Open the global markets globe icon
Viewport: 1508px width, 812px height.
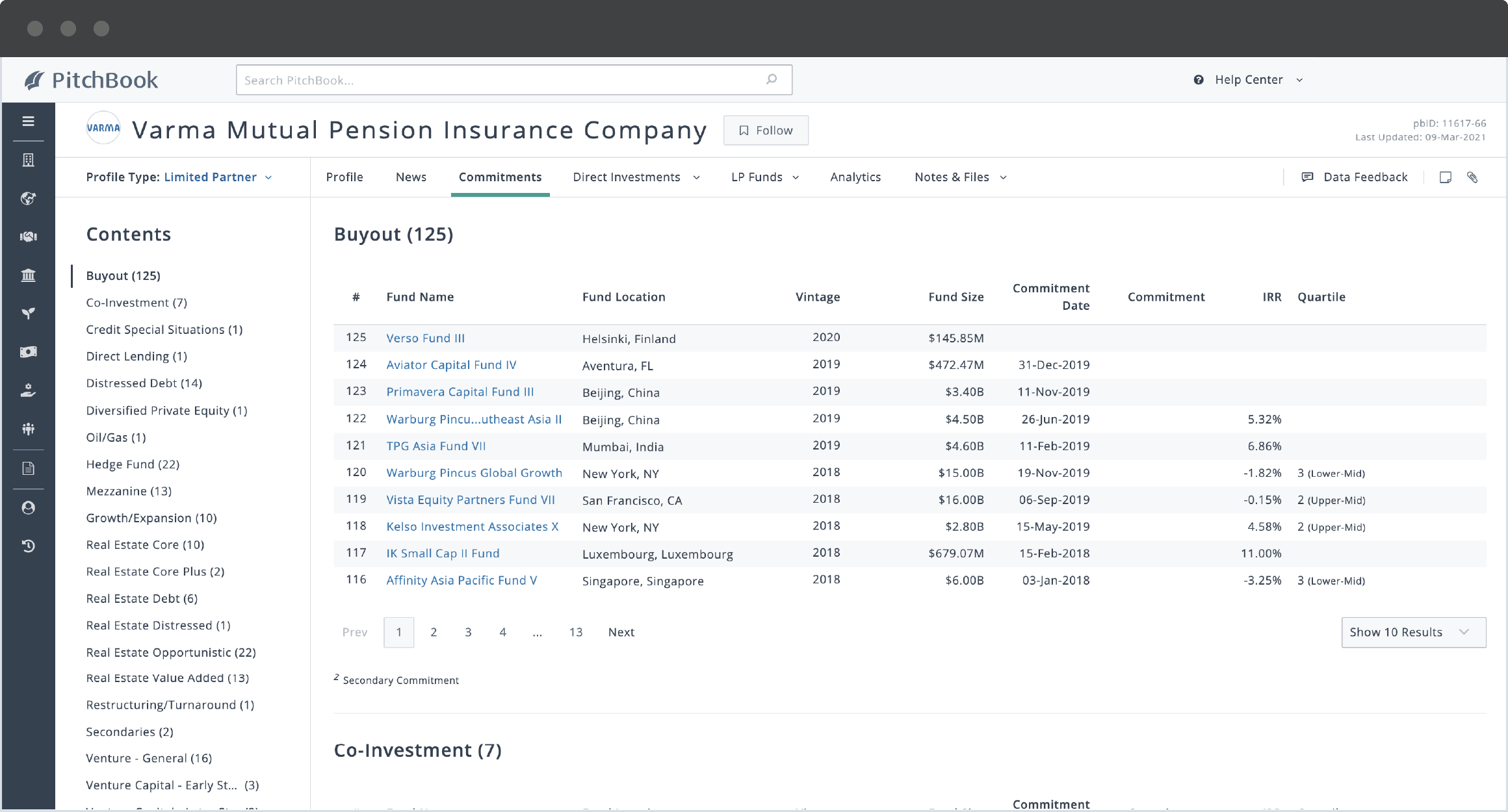coord(29,199)
